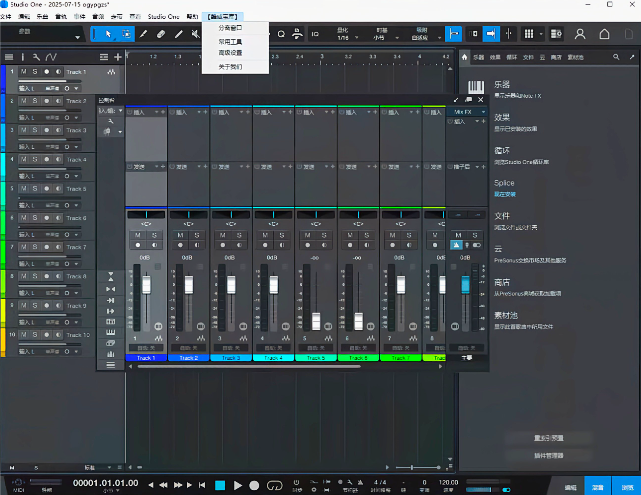Click the 显示预置 button in the browser
Image resolution: width=641 pixels, height=495 pixels.
(x=549, y=438)
